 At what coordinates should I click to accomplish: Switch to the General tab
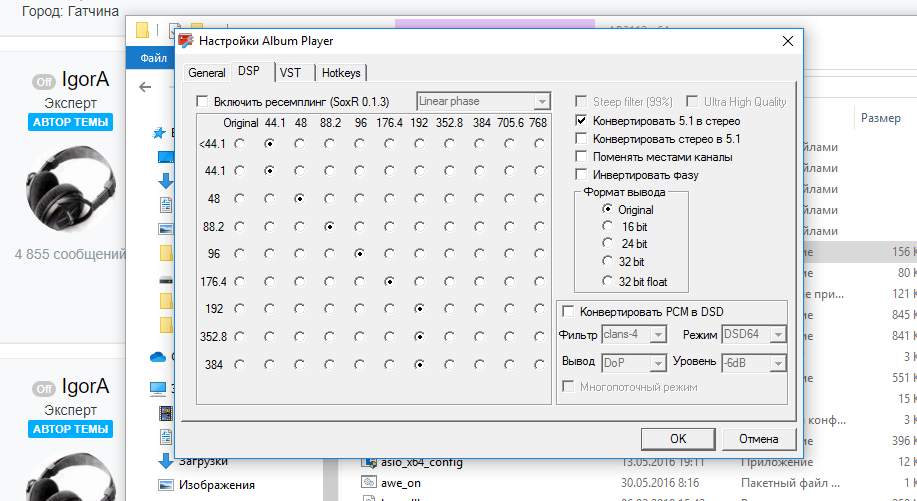tap(206, 72)
